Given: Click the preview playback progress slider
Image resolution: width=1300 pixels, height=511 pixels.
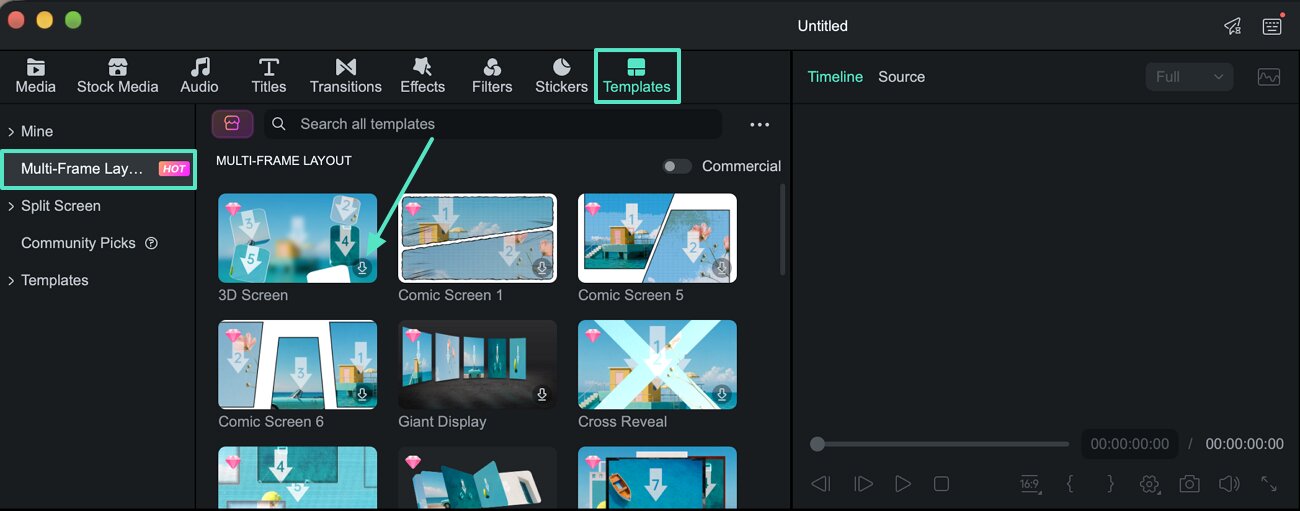Looking at the screenshot, I should coord(940,444).
